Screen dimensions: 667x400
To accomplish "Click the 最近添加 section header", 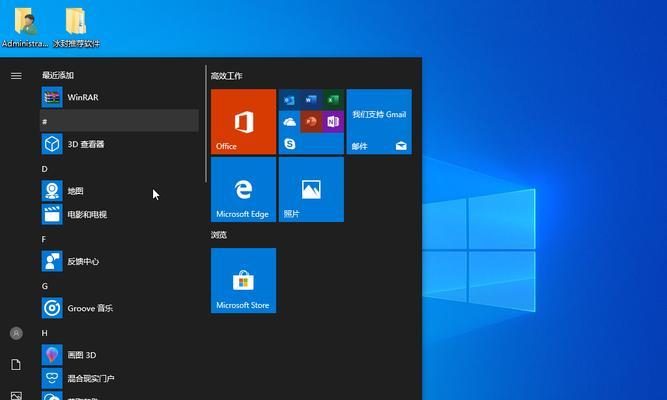I will [x=58, y=75].
